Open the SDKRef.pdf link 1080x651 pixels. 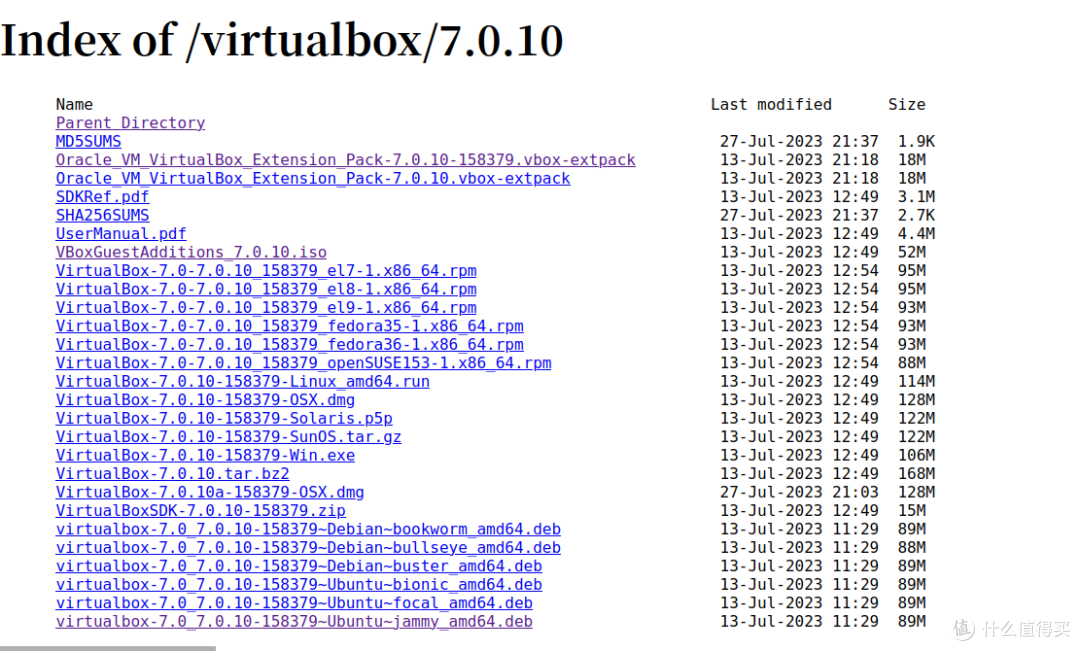coord(102,197)
